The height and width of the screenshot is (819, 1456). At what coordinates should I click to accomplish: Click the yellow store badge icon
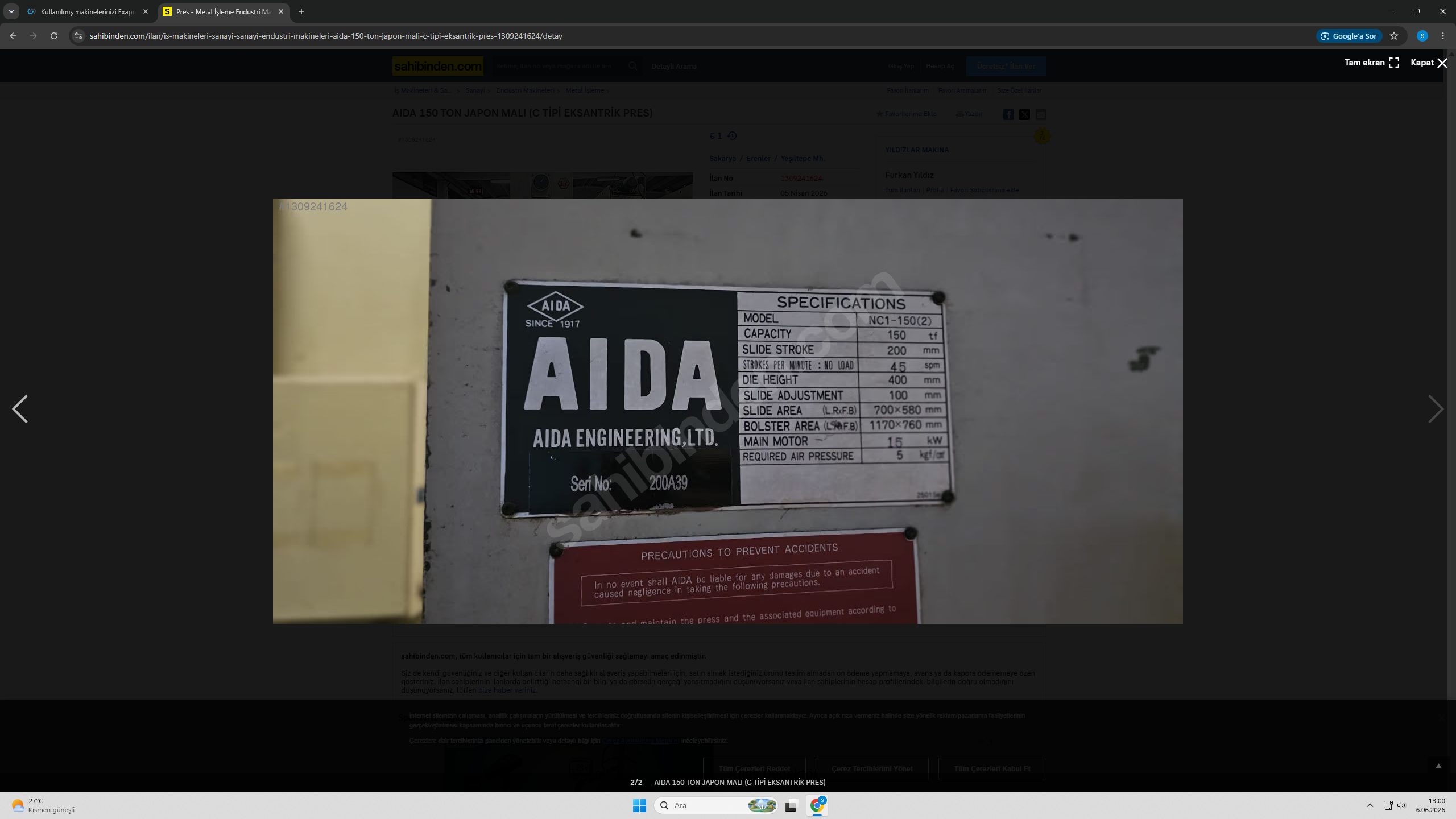[x=1042, y=136]
